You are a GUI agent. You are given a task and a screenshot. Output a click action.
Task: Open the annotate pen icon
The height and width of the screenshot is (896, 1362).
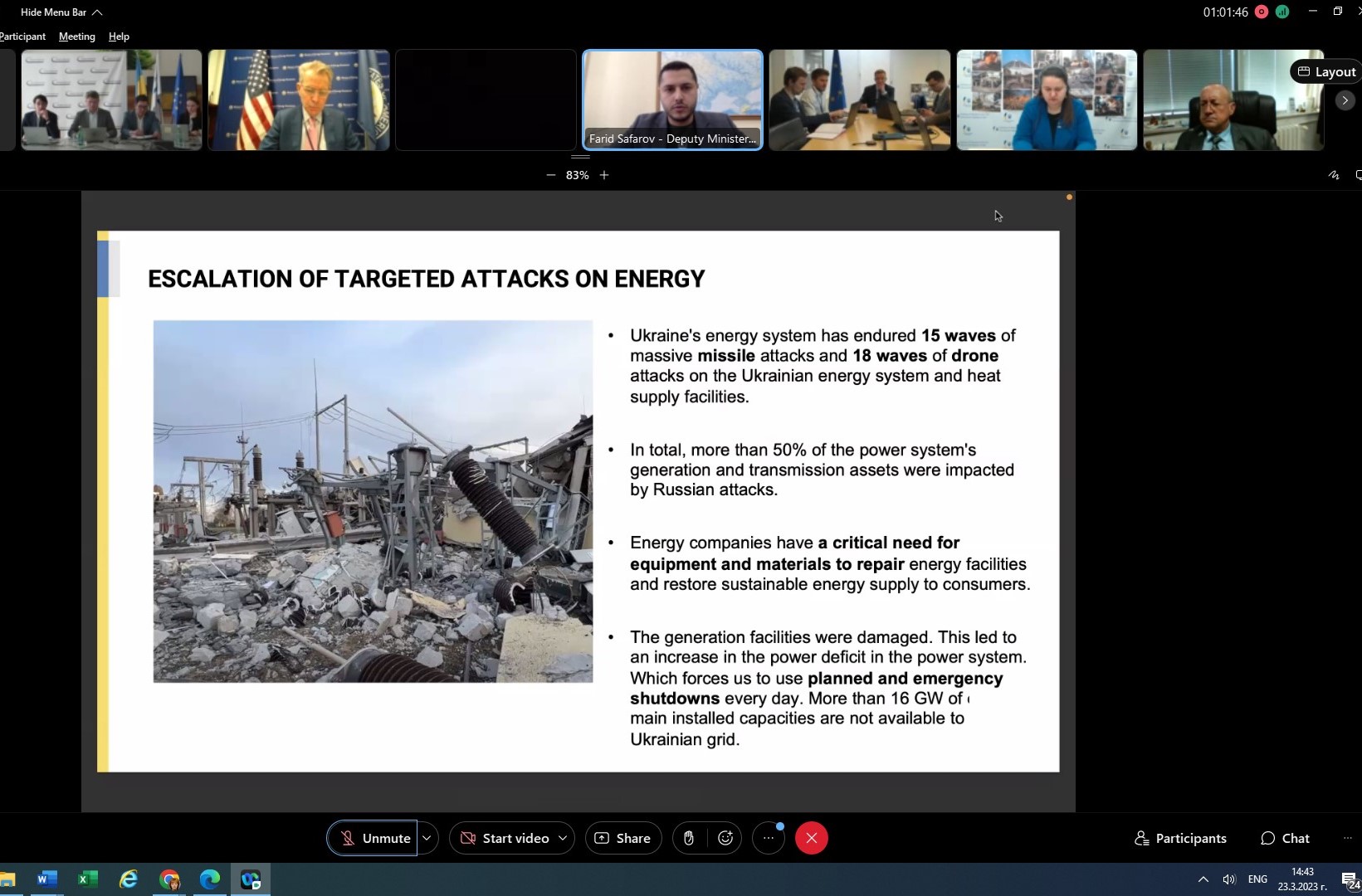pyautogui.click(x=1334, y=175)
